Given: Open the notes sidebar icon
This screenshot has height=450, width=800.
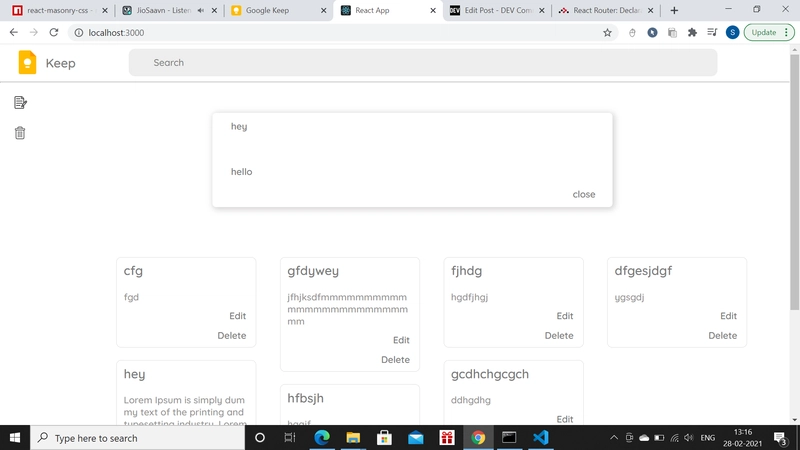Looking at the screenshot, I should pos(20,103).
